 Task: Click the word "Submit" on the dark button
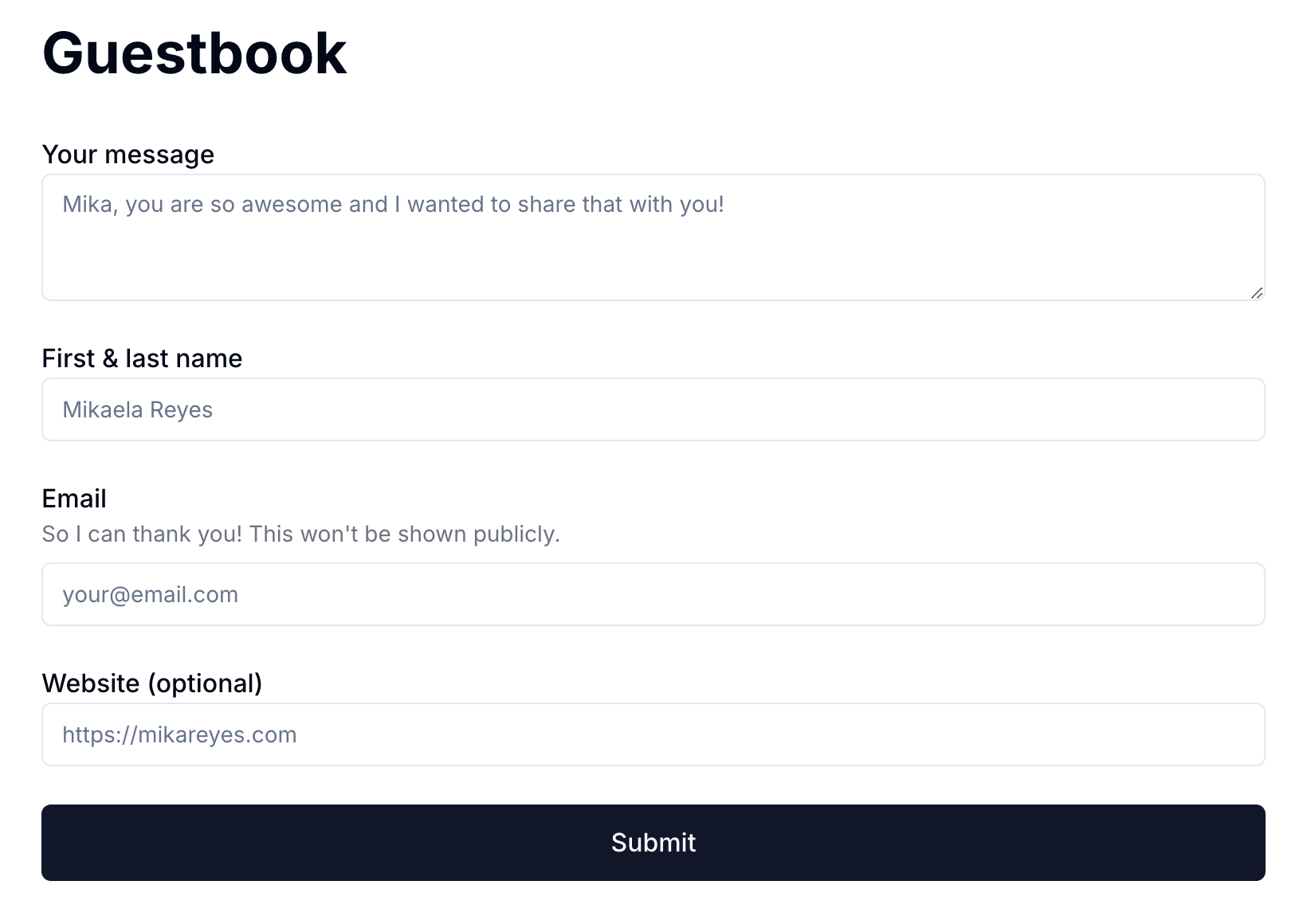click(x=653, y=843)
